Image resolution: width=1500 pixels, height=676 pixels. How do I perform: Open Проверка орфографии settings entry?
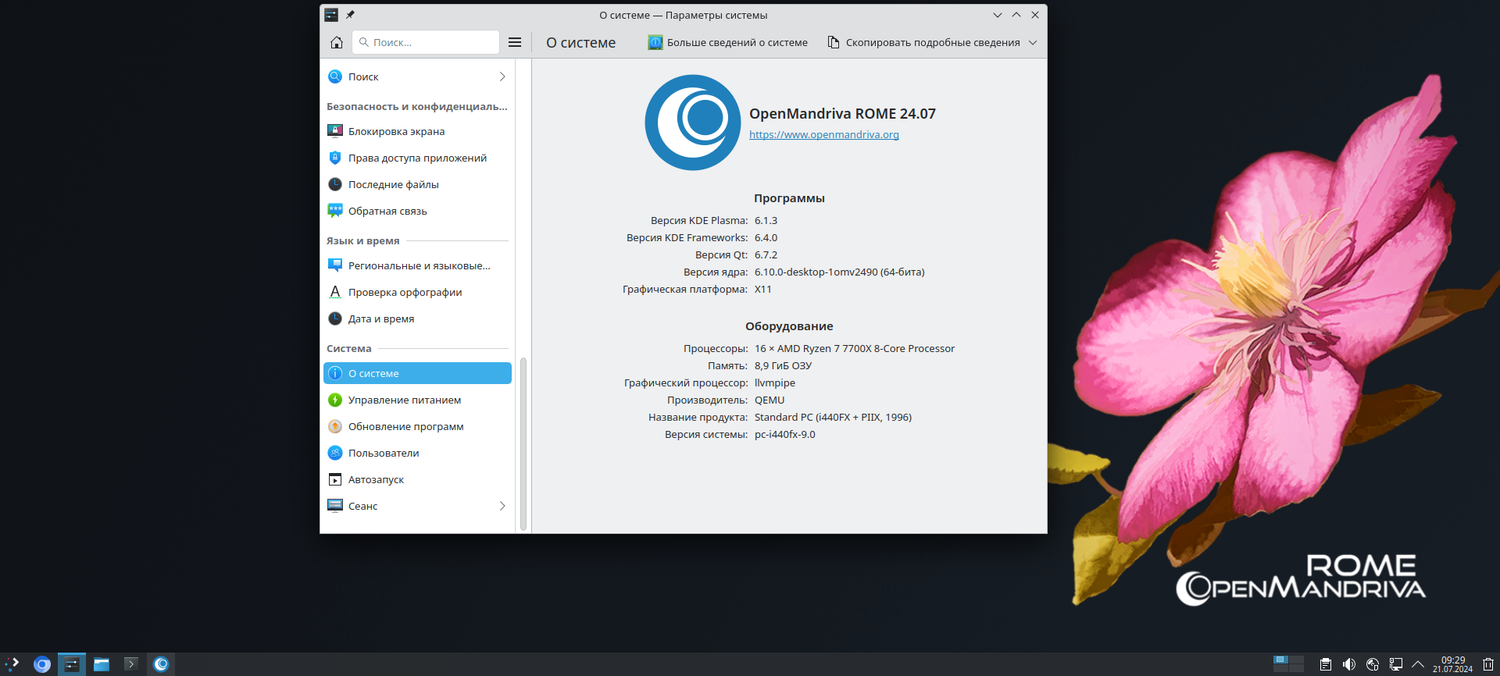tap(417, 292)
